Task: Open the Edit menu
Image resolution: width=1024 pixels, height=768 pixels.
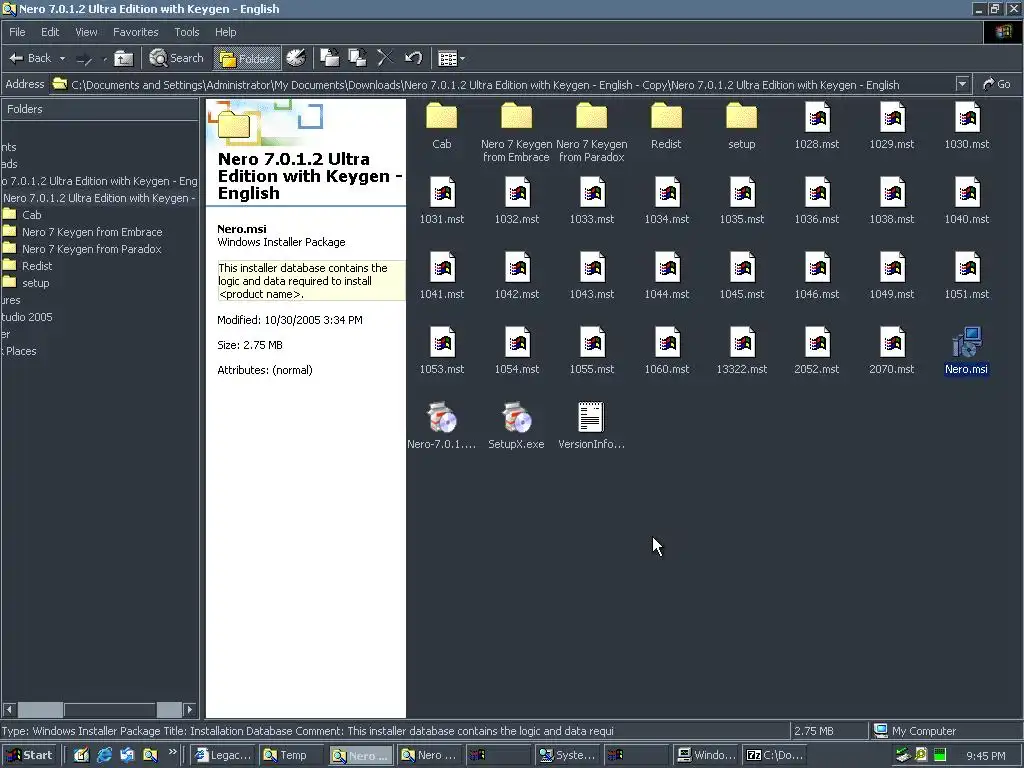Action: point(50,32)
